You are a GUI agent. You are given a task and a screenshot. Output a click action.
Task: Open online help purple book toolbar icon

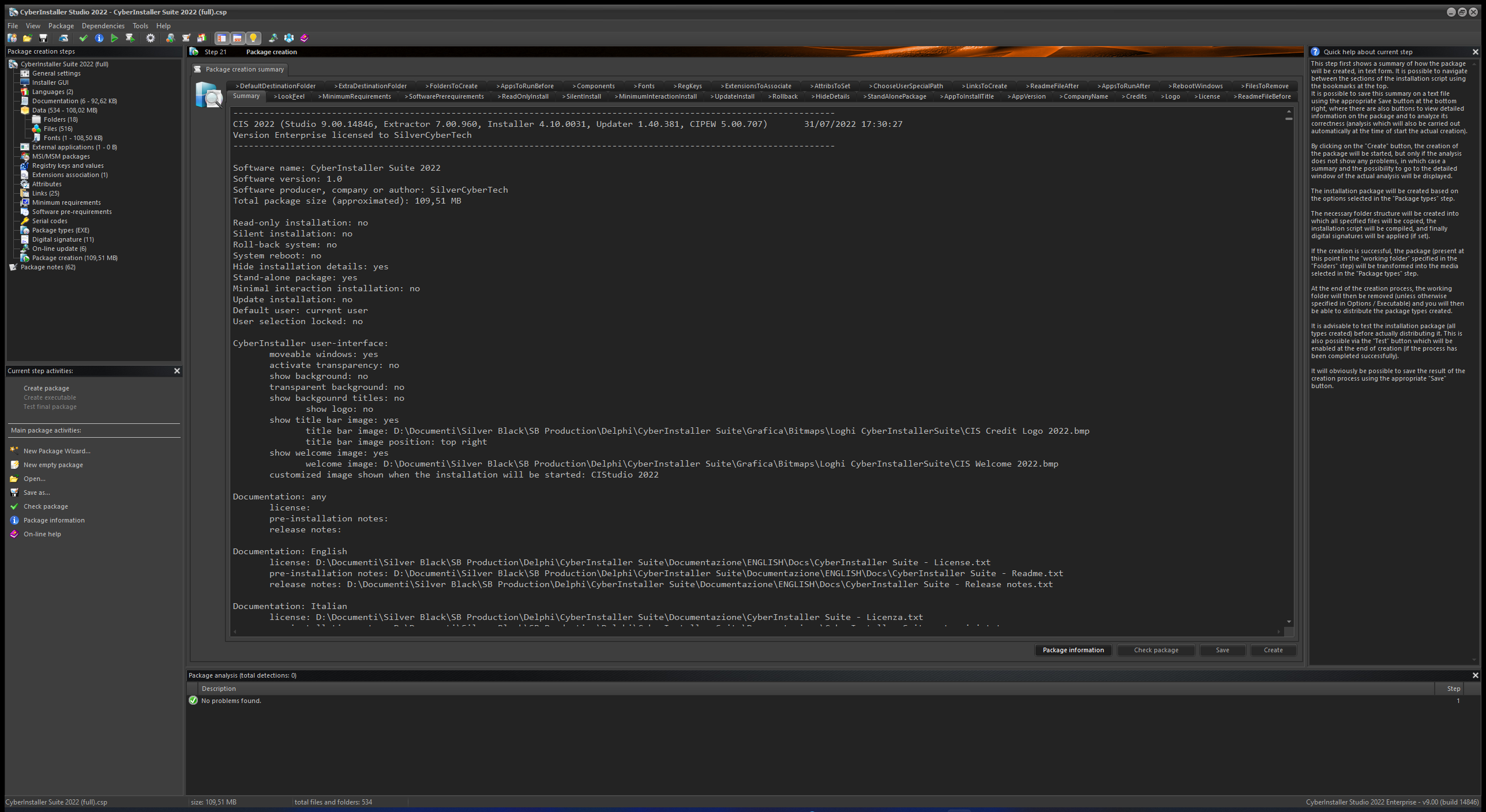pos(305,38)
